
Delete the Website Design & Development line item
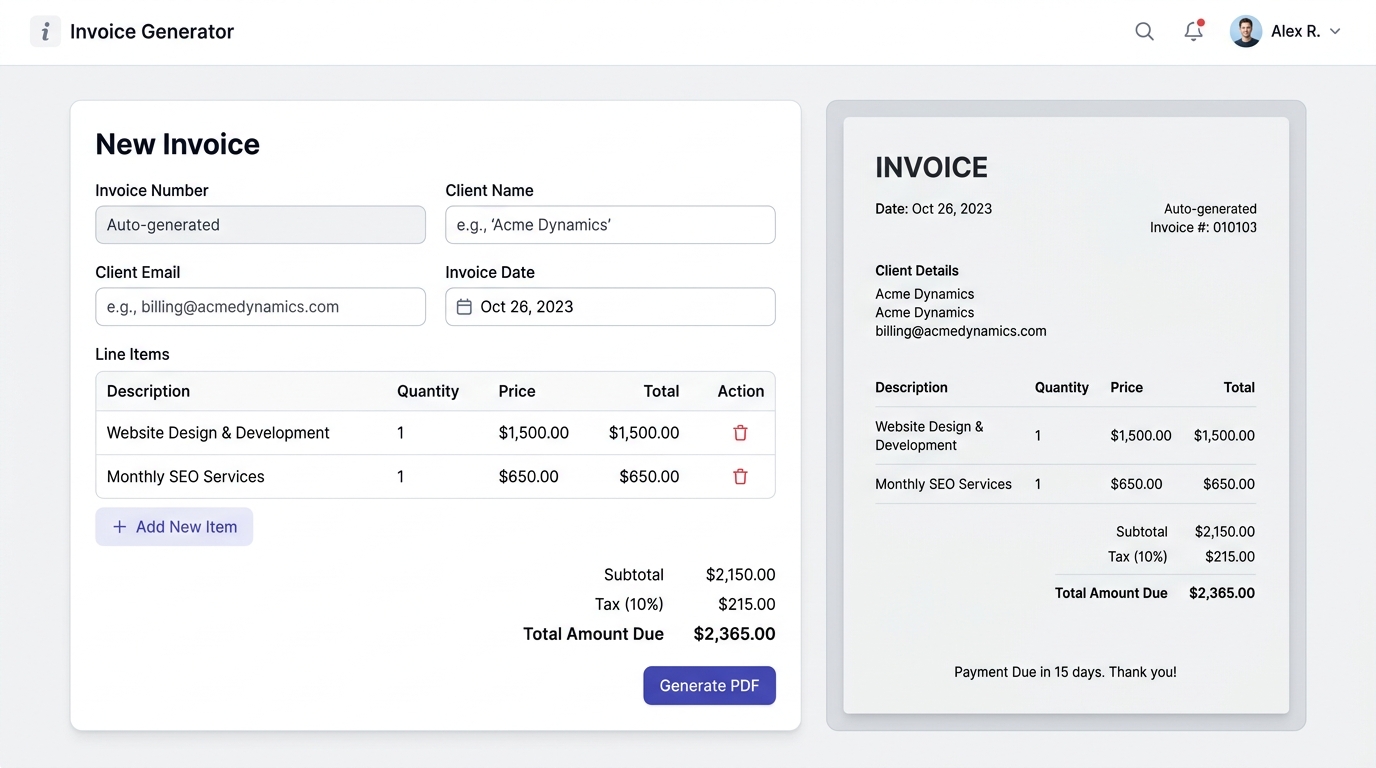pos(740,433)
